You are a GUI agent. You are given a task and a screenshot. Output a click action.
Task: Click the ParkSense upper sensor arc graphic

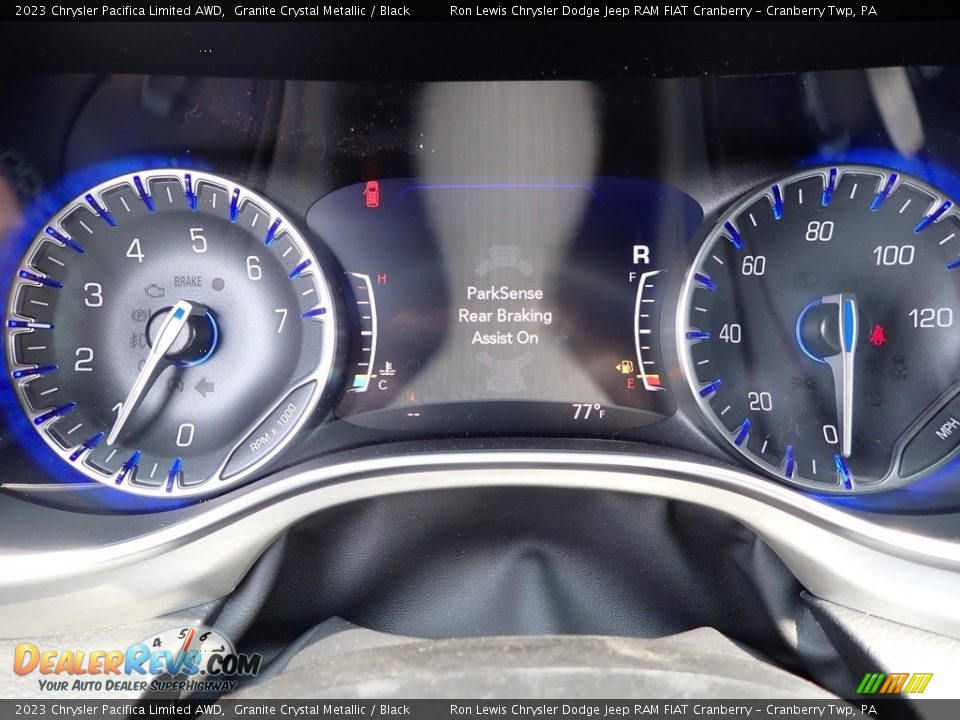(504, 260)
